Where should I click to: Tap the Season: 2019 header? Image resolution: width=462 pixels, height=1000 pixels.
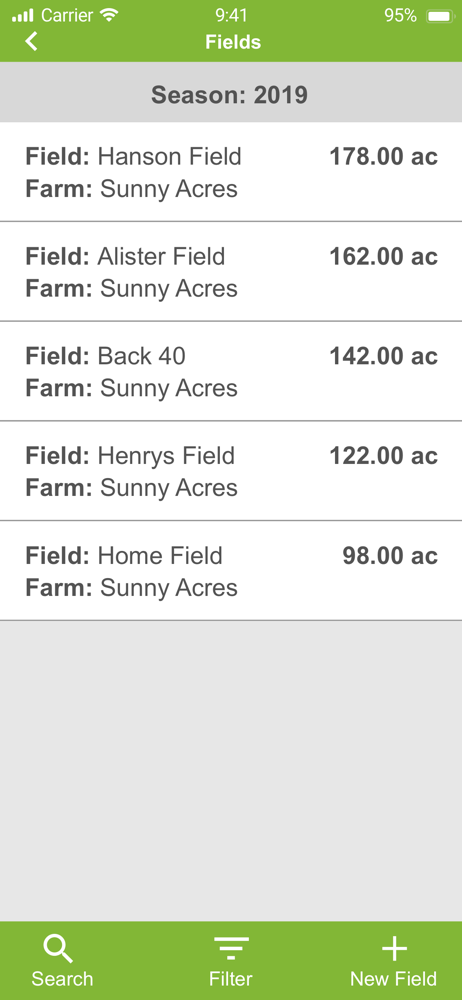pos(230,95)
